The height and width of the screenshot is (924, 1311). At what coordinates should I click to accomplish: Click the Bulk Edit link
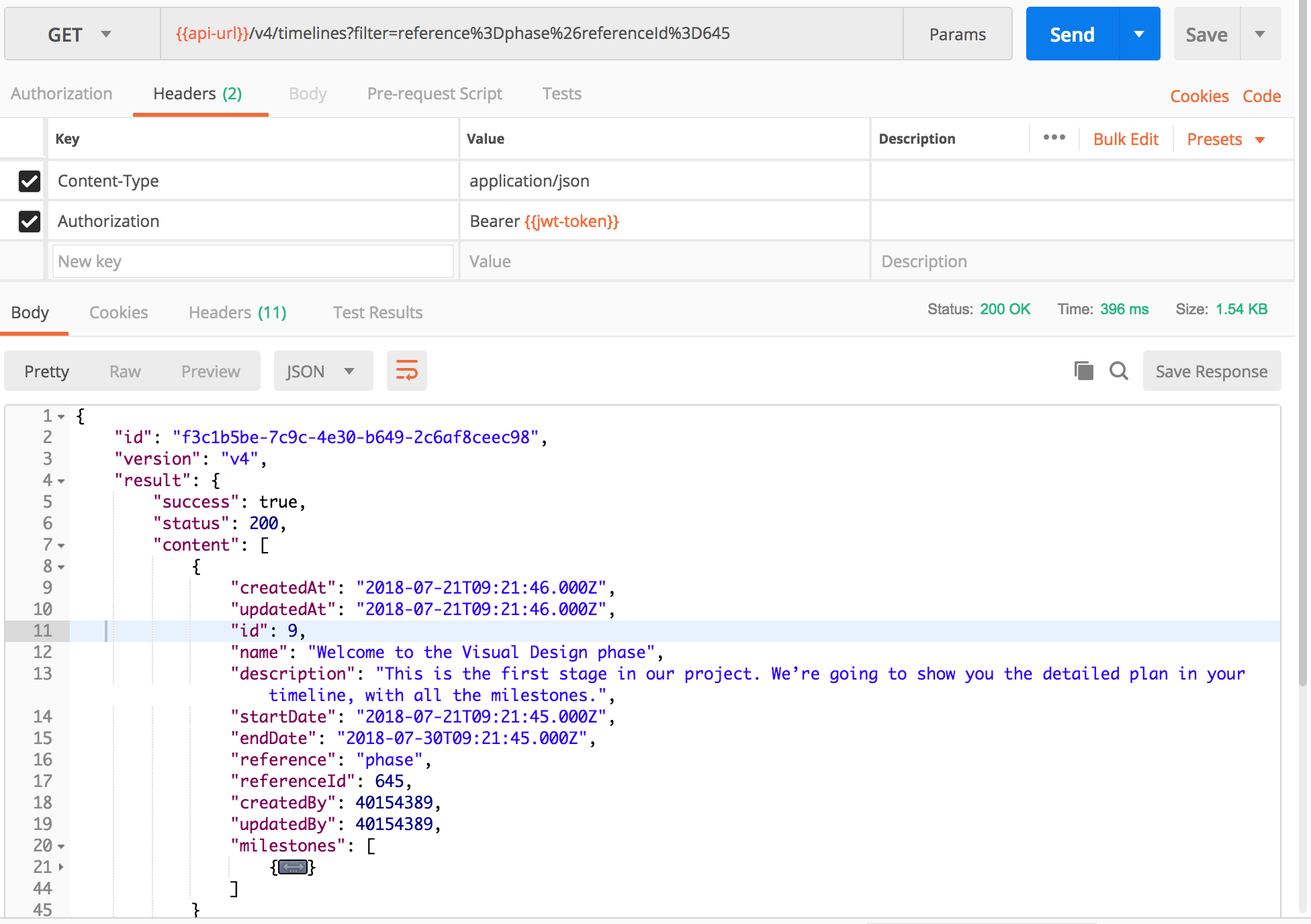(x=1126, y=139)
